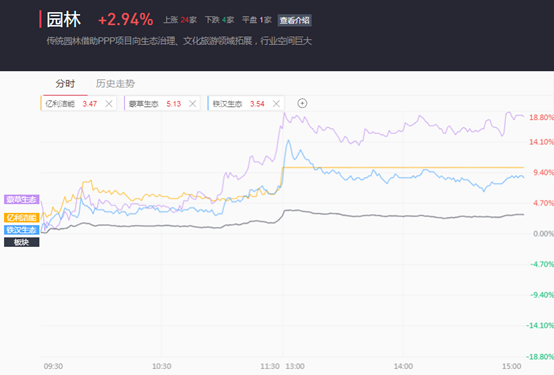The image size is (554, 375).
Task: Click the 查看介绍 button
Action: (x=294, y=20)
